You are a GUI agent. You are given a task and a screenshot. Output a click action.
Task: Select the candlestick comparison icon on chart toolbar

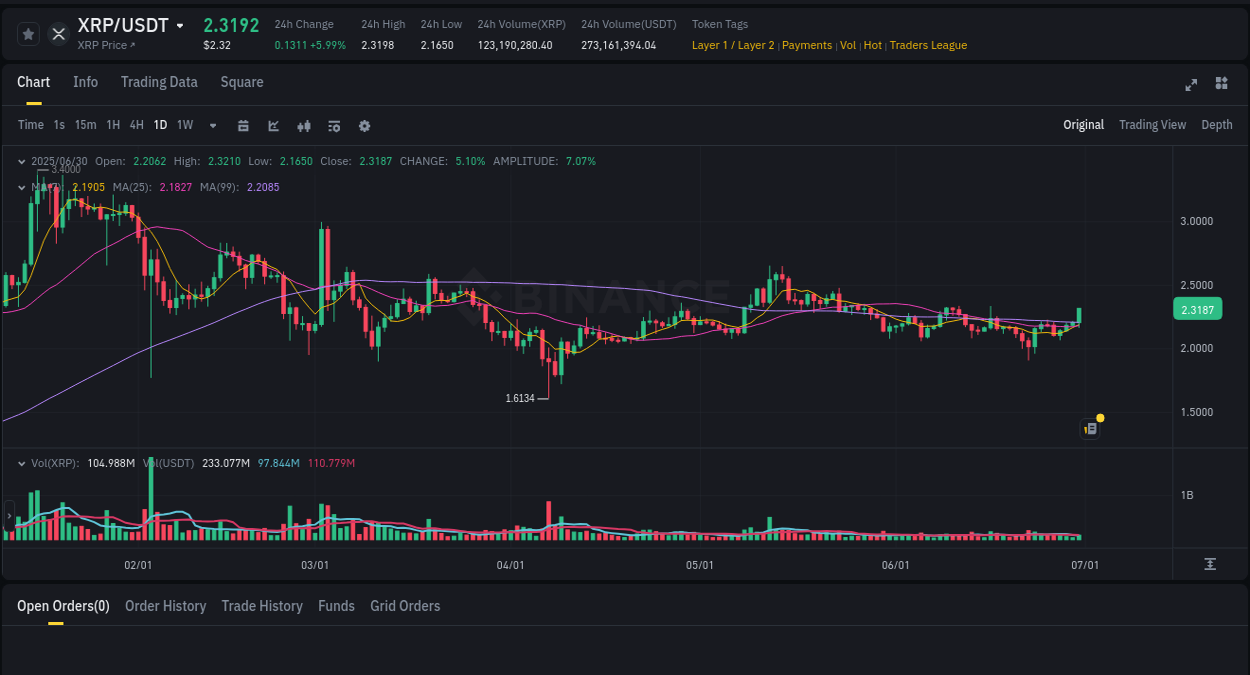tap(303, 125)
